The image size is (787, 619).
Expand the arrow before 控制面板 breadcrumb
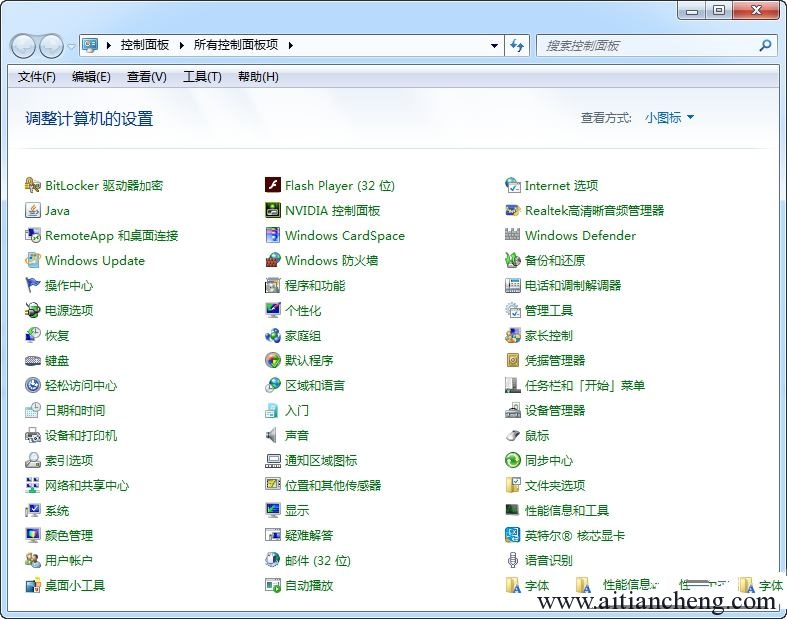(x=108, y=45)
